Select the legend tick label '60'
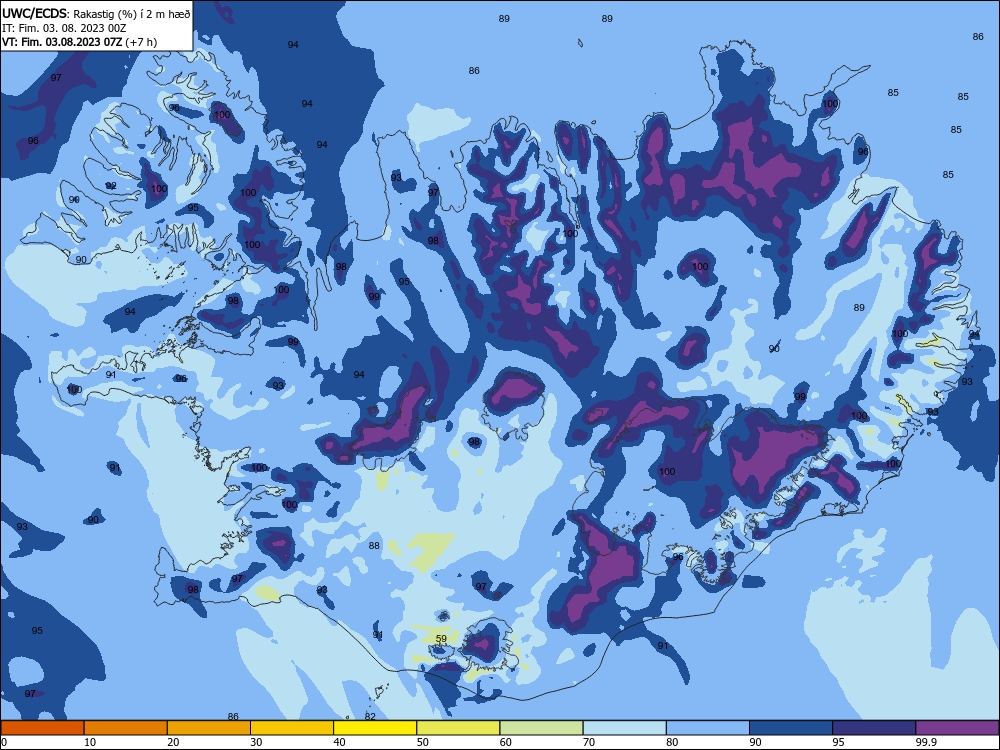Screen dimensions: 1000x750 pyautogui.click(x=506, y=742)
